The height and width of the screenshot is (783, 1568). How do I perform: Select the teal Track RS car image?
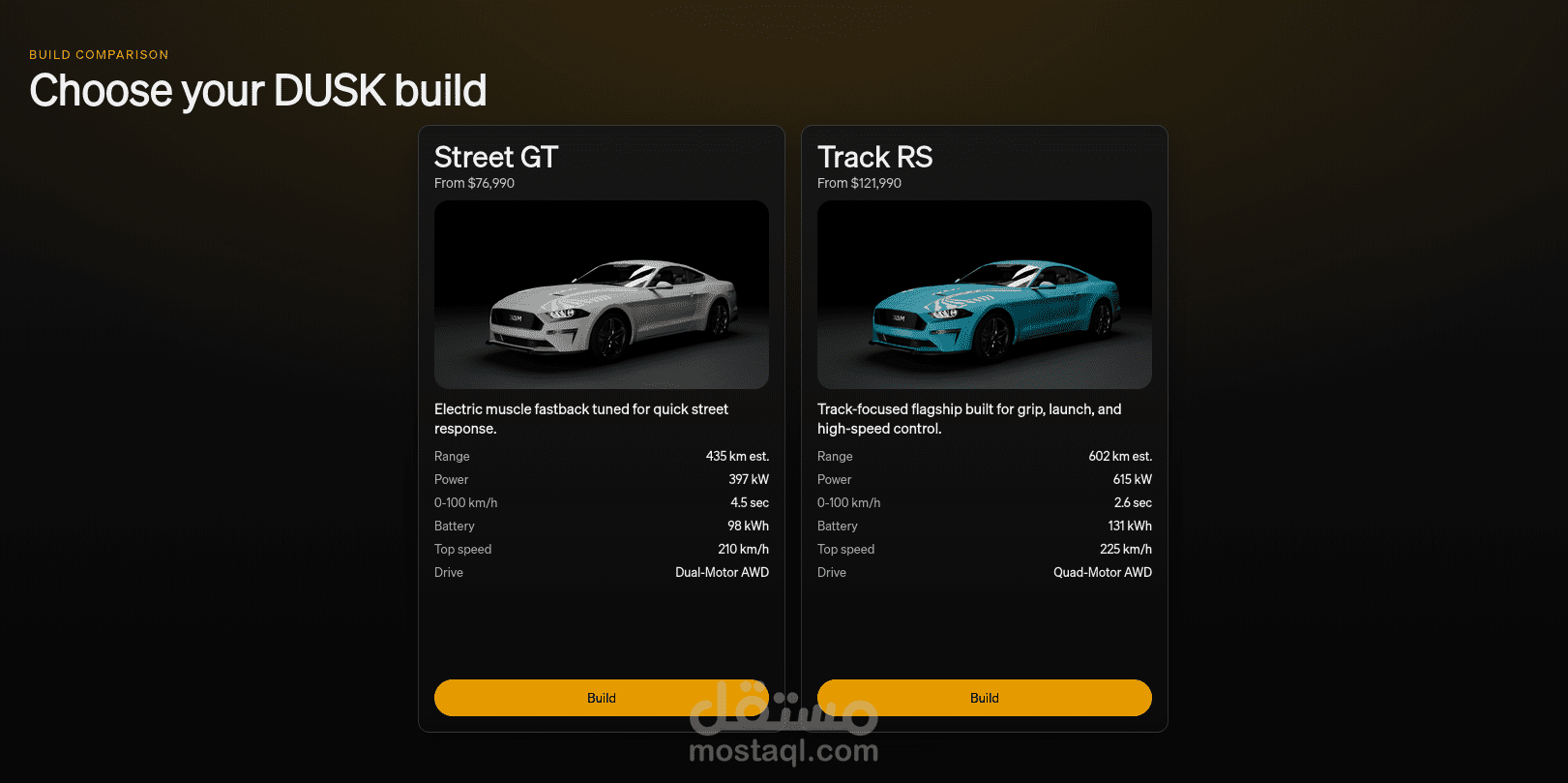coord(984,294)
